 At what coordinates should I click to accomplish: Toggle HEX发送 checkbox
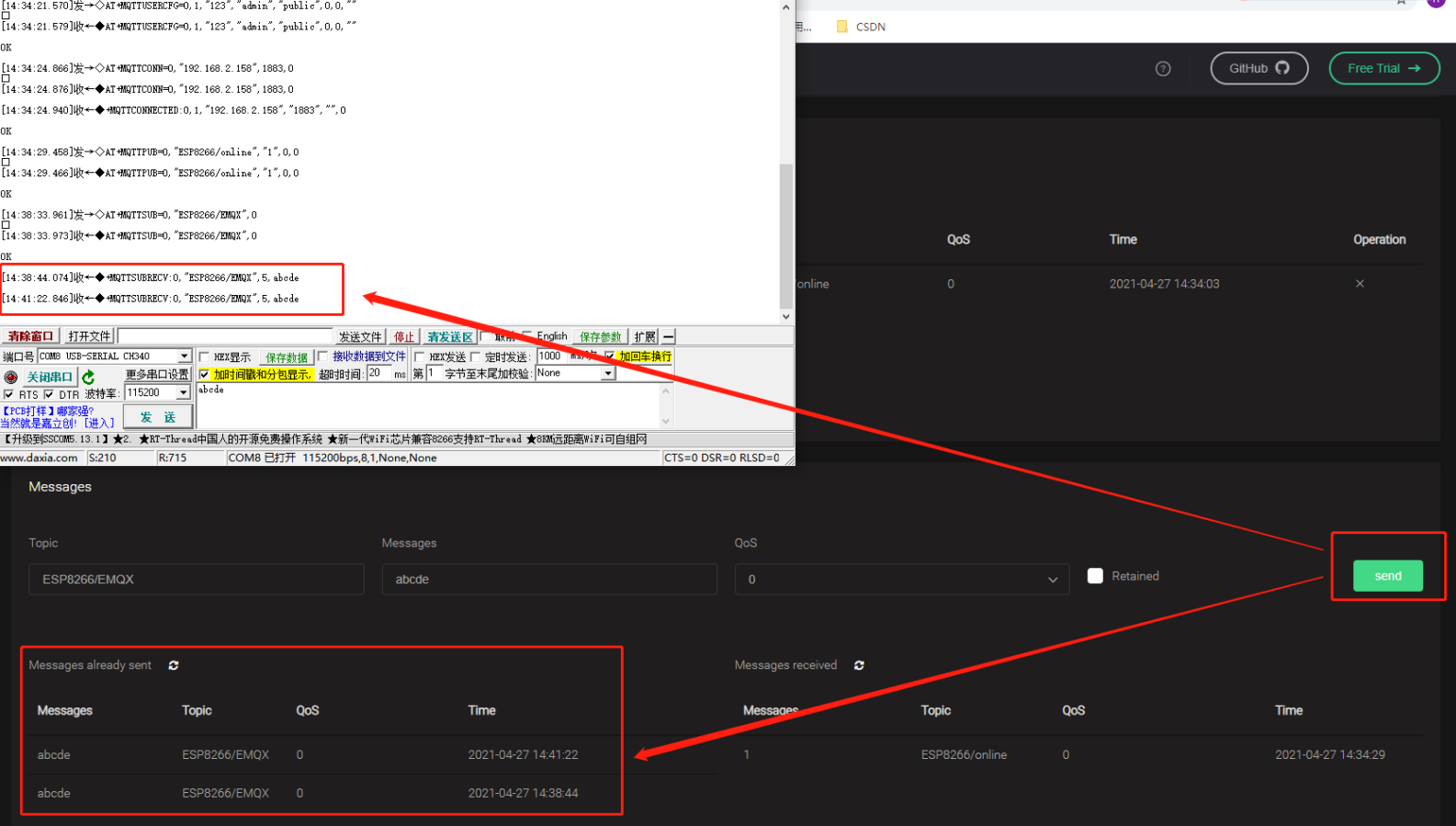pyautogui.click(x=419, y=357)
